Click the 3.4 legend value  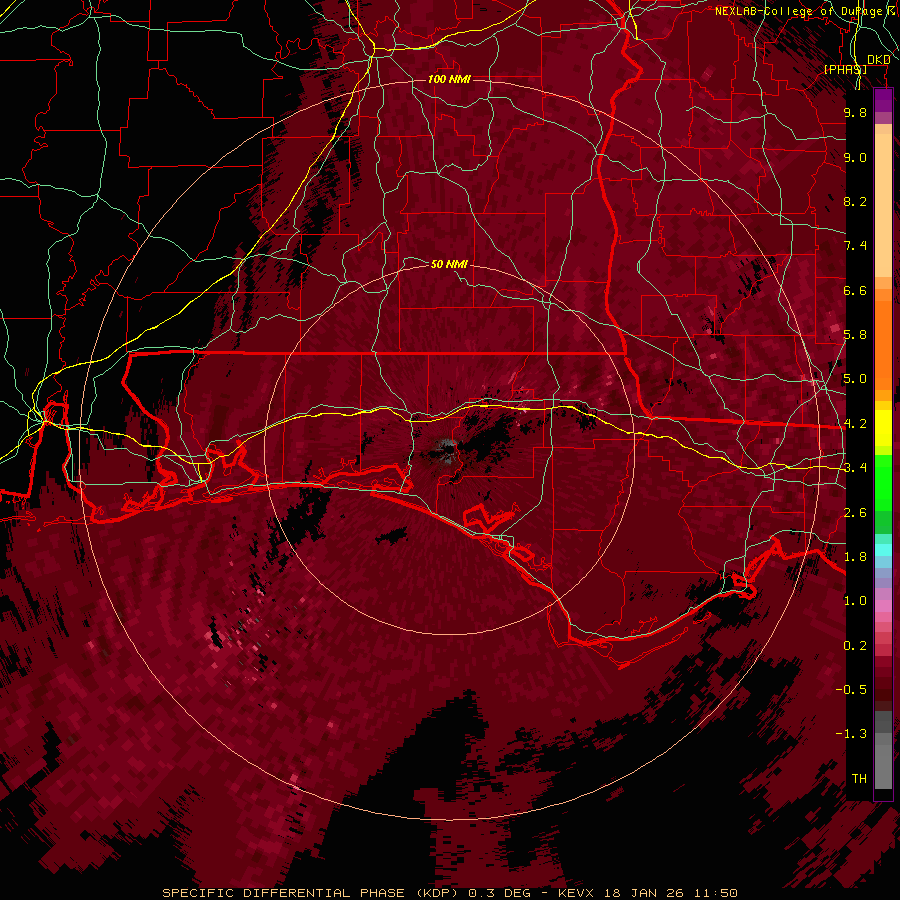click(855, 468)
